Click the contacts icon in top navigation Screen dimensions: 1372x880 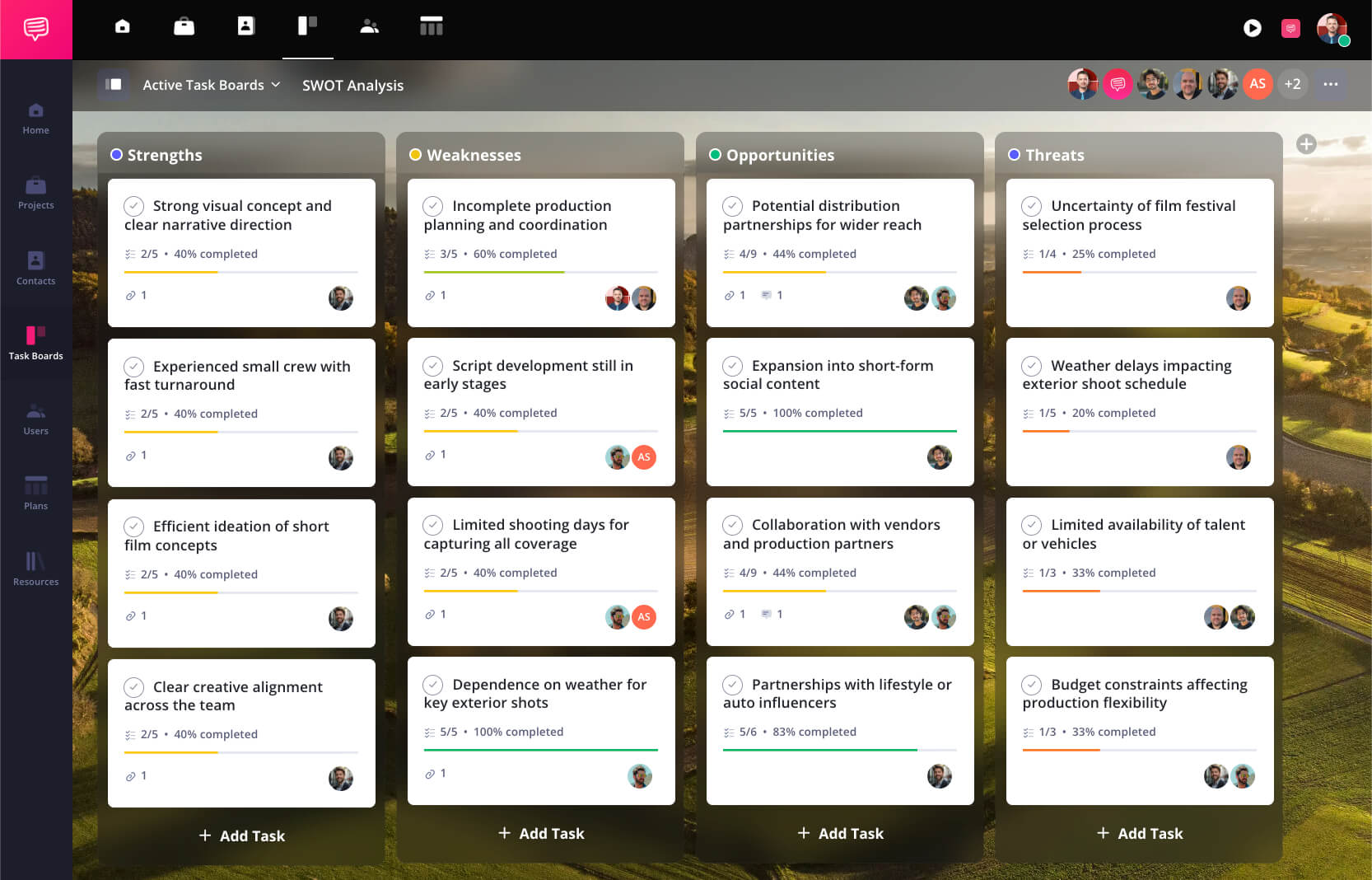(245, 26)
